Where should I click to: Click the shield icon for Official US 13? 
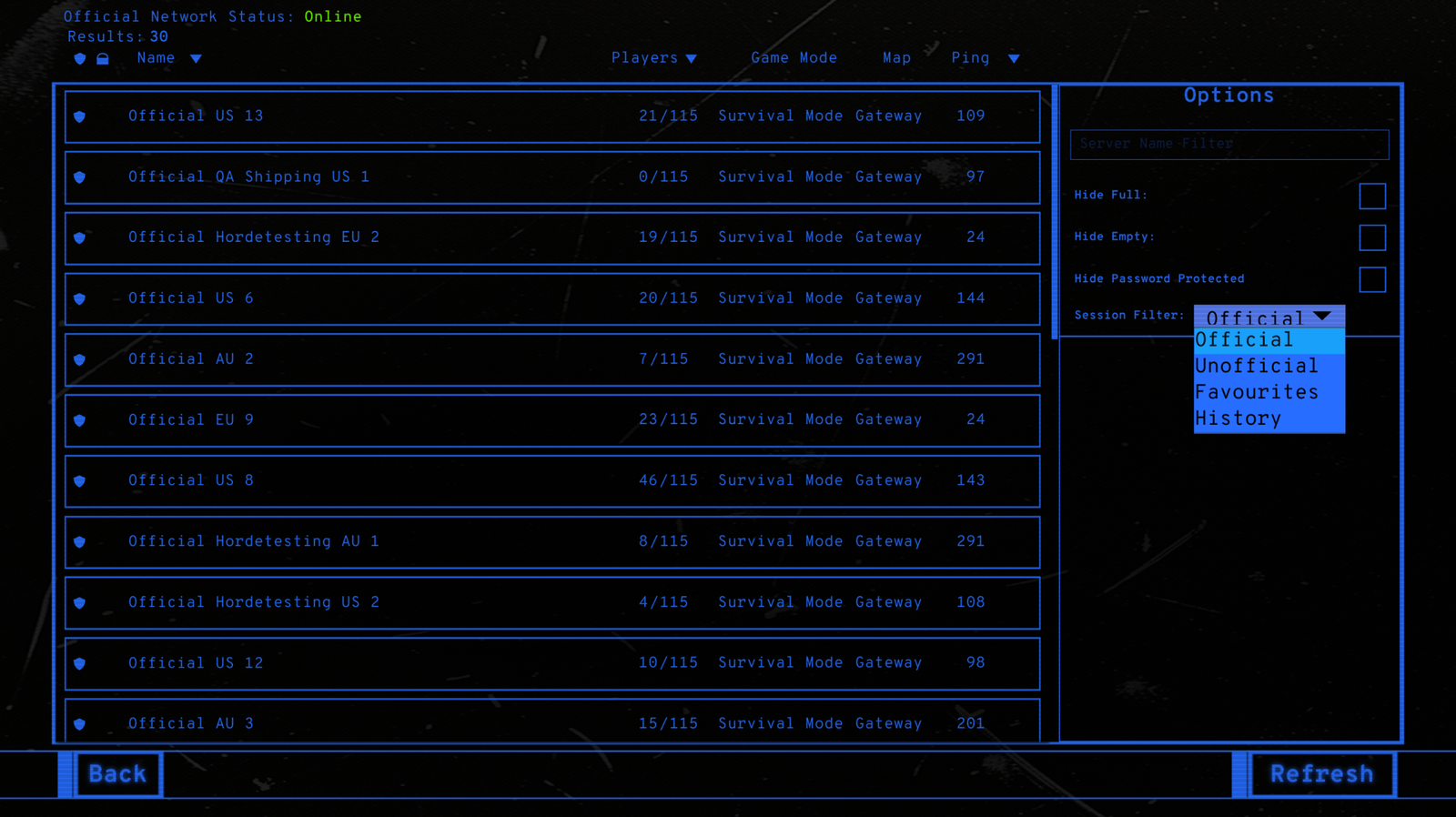[x=80, y=116]
